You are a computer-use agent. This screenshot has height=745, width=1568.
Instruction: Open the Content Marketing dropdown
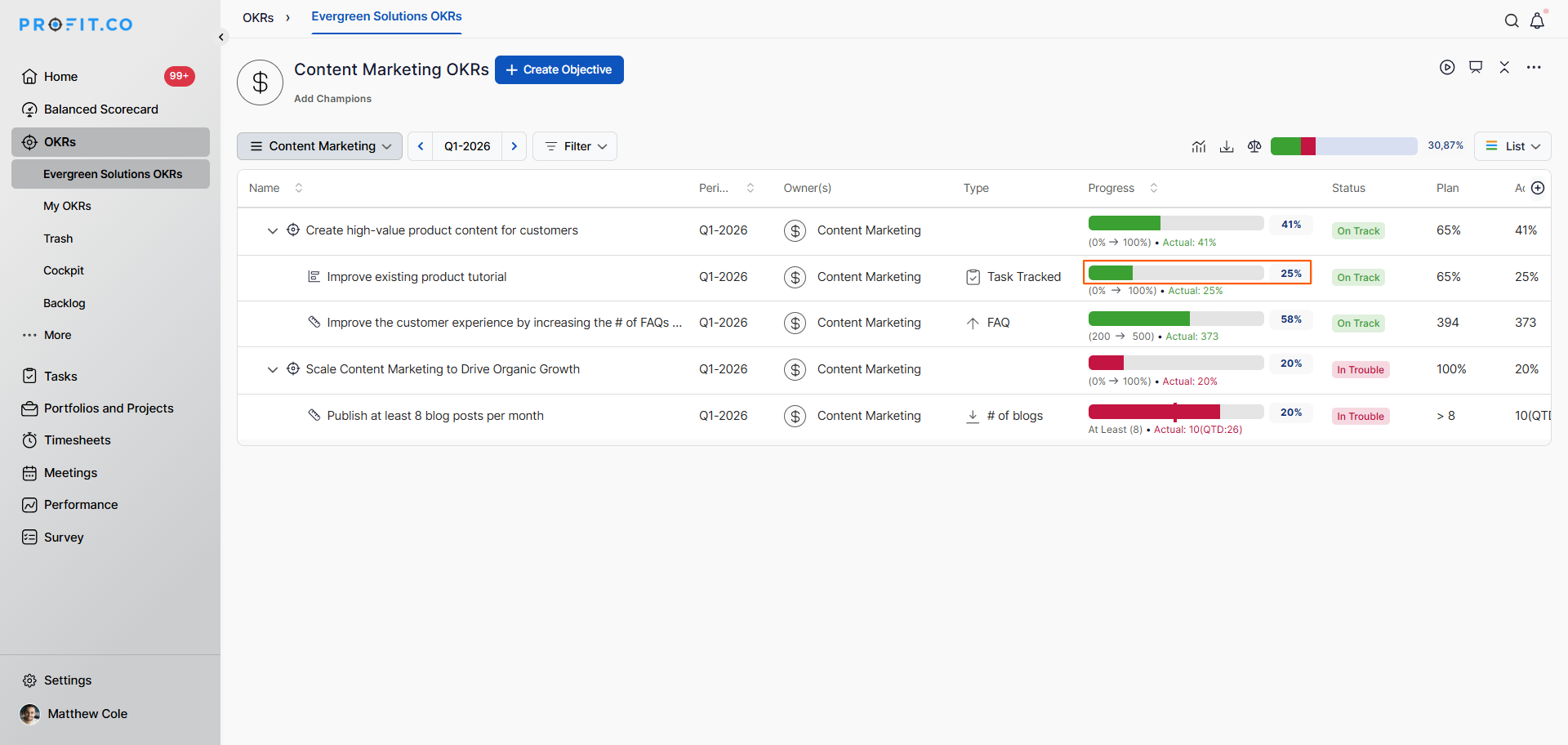pyautogui.click(x=319, y=146)
